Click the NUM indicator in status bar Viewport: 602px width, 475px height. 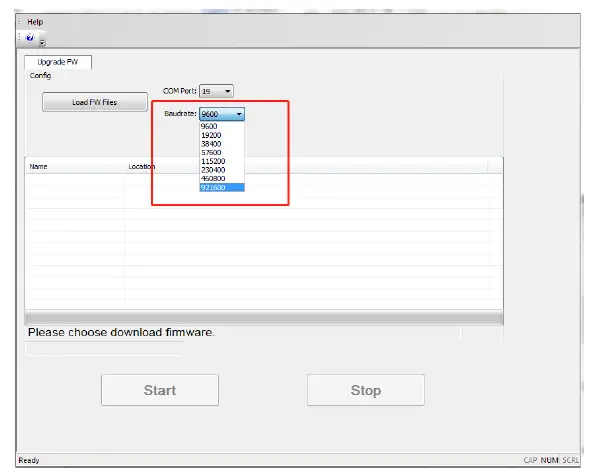549,460
